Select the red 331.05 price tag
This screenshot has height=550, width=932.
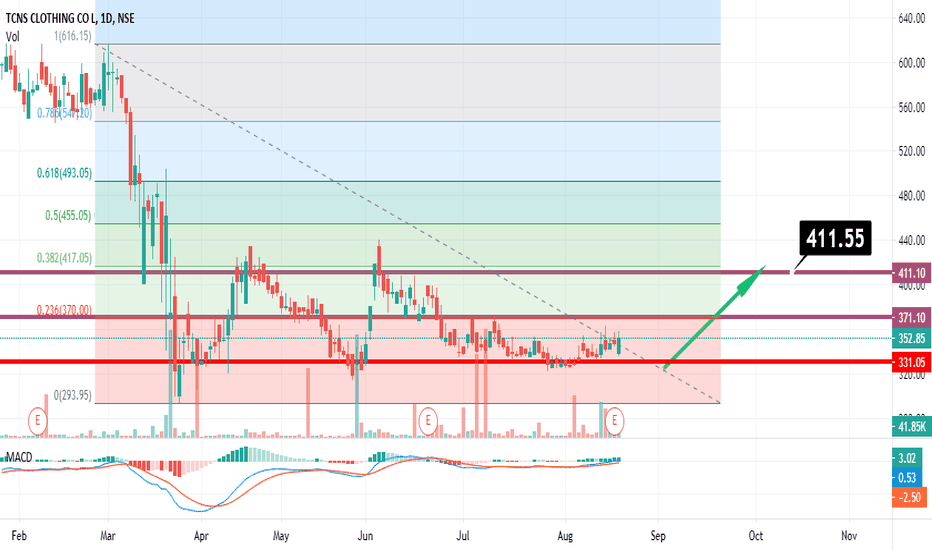pyautogui.click(x=911, y=362)
